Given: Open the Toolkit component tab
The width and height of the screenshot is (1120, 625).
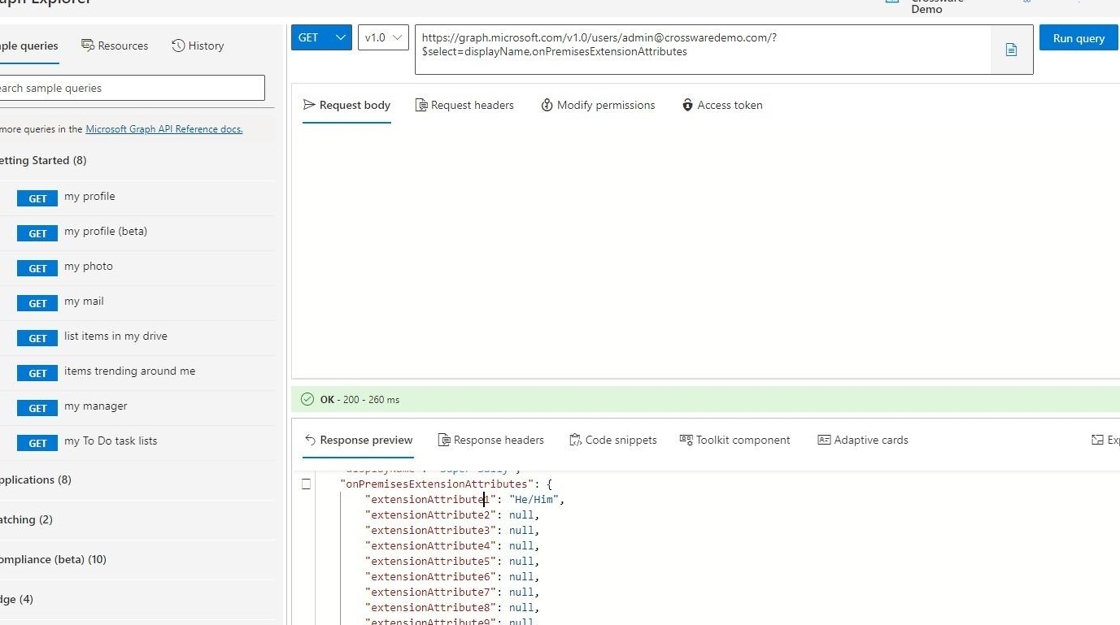Looking at the screenshot, I should [x=734, y=440].
